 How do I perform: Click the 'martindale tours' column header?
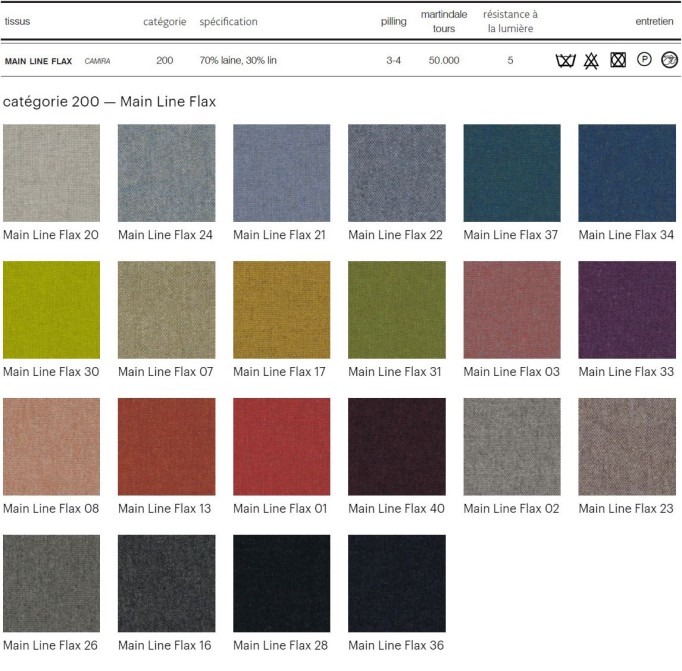coord(444,21)
